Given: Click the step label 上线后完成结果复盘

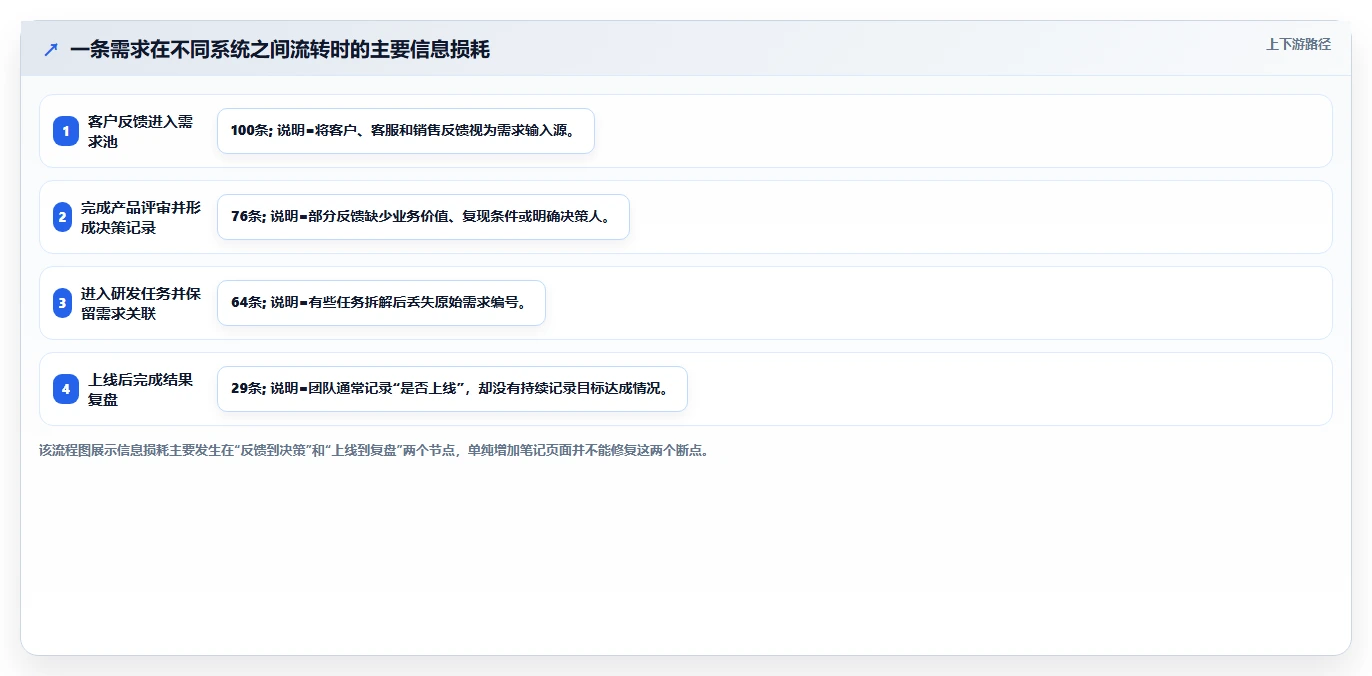Looking at the screenshot, I should 140,389.
